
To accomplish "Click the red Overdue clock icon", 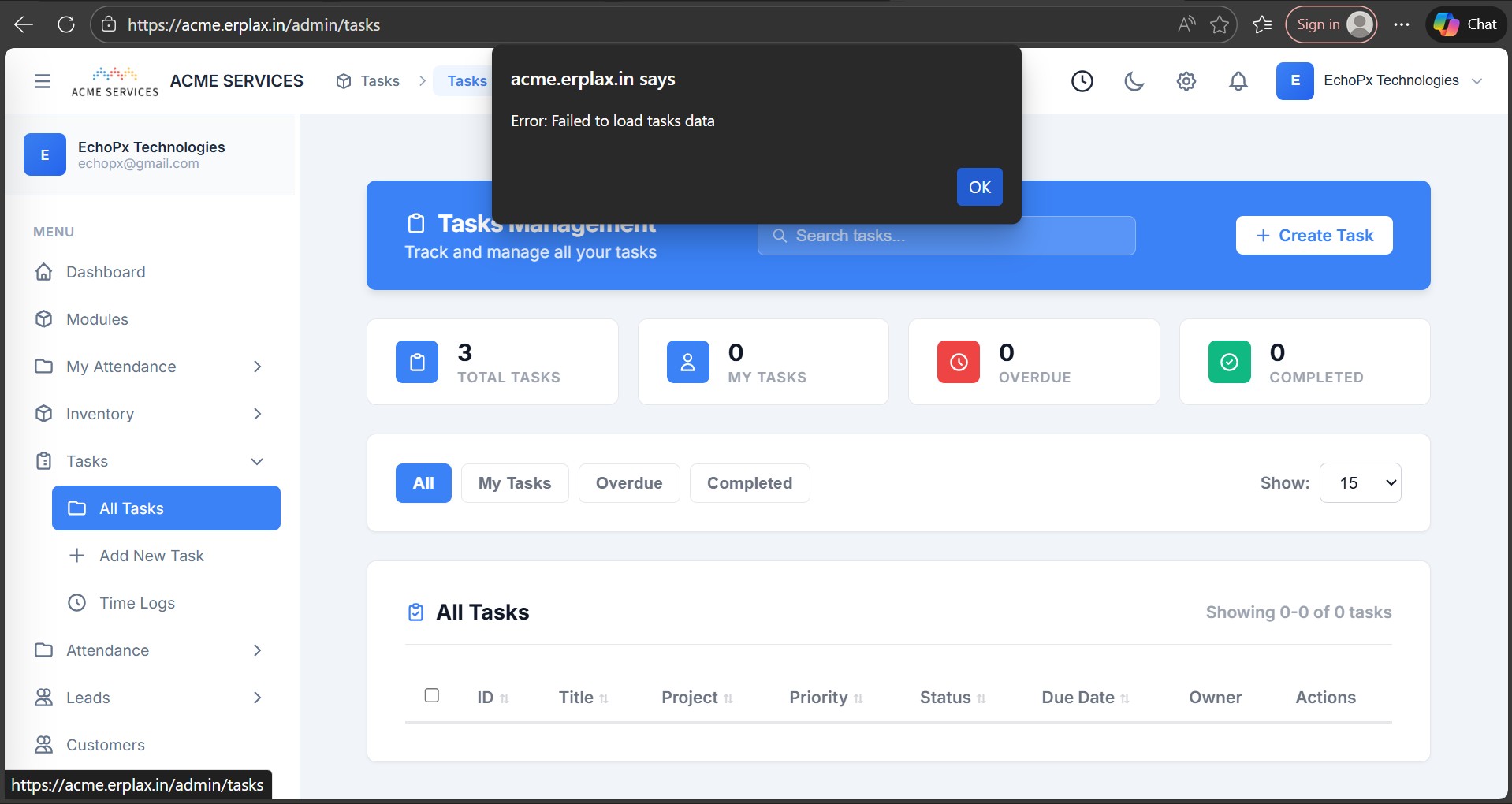I will (x=958, y=362).
